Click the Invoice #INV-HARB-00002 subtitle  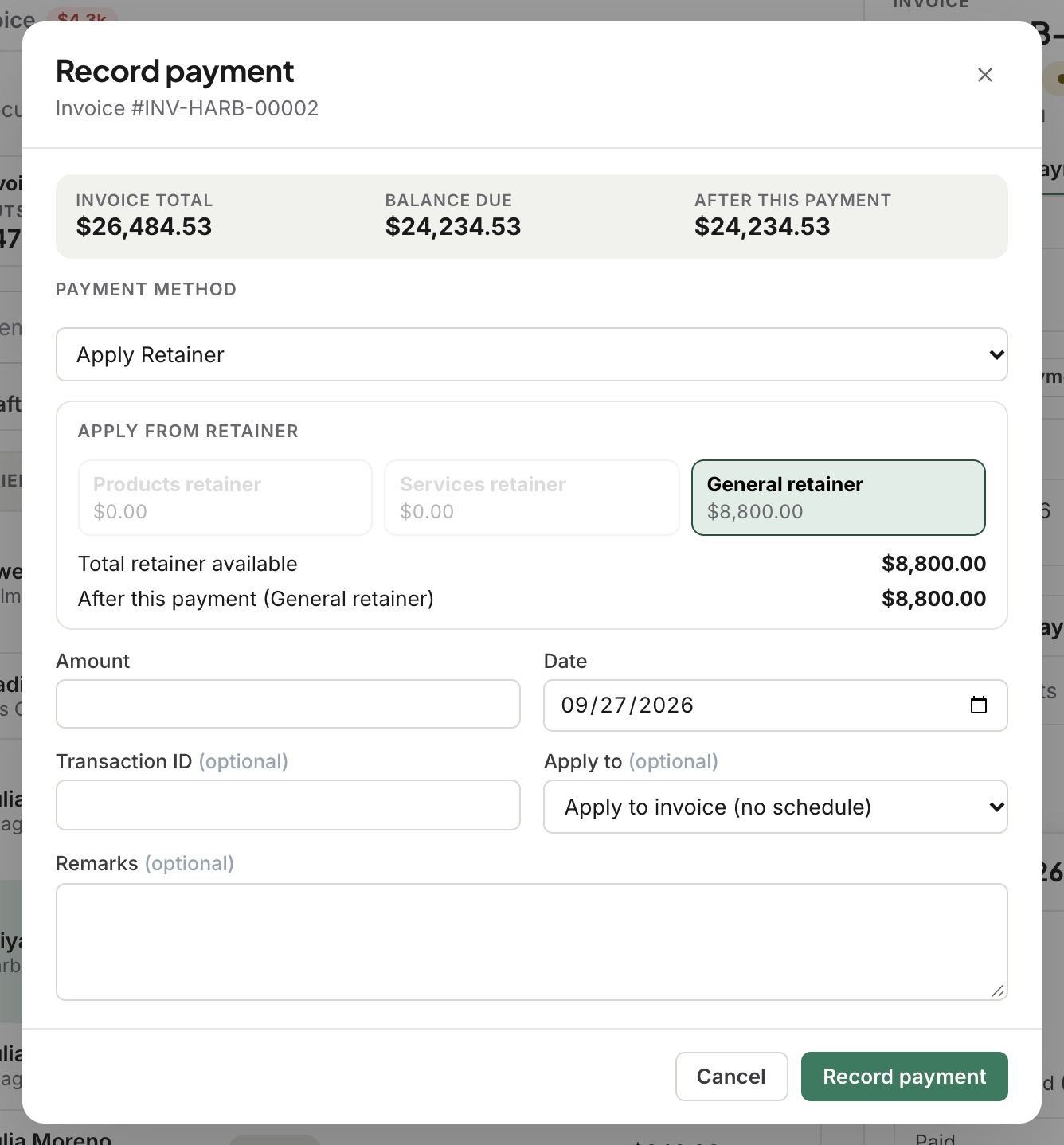(187, 108)
